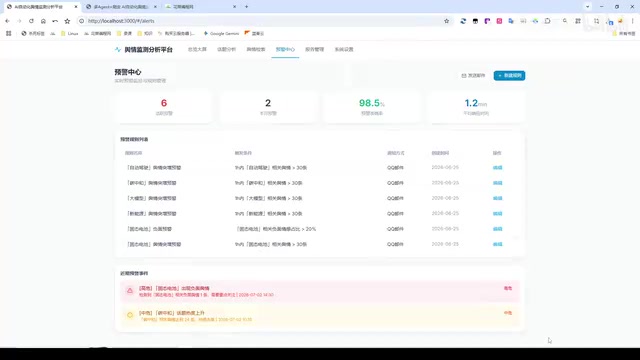The height and width of the screenshot is (360, 640).
Task: Open the blue sync arrows extension icon
Action: click(463, 21)
